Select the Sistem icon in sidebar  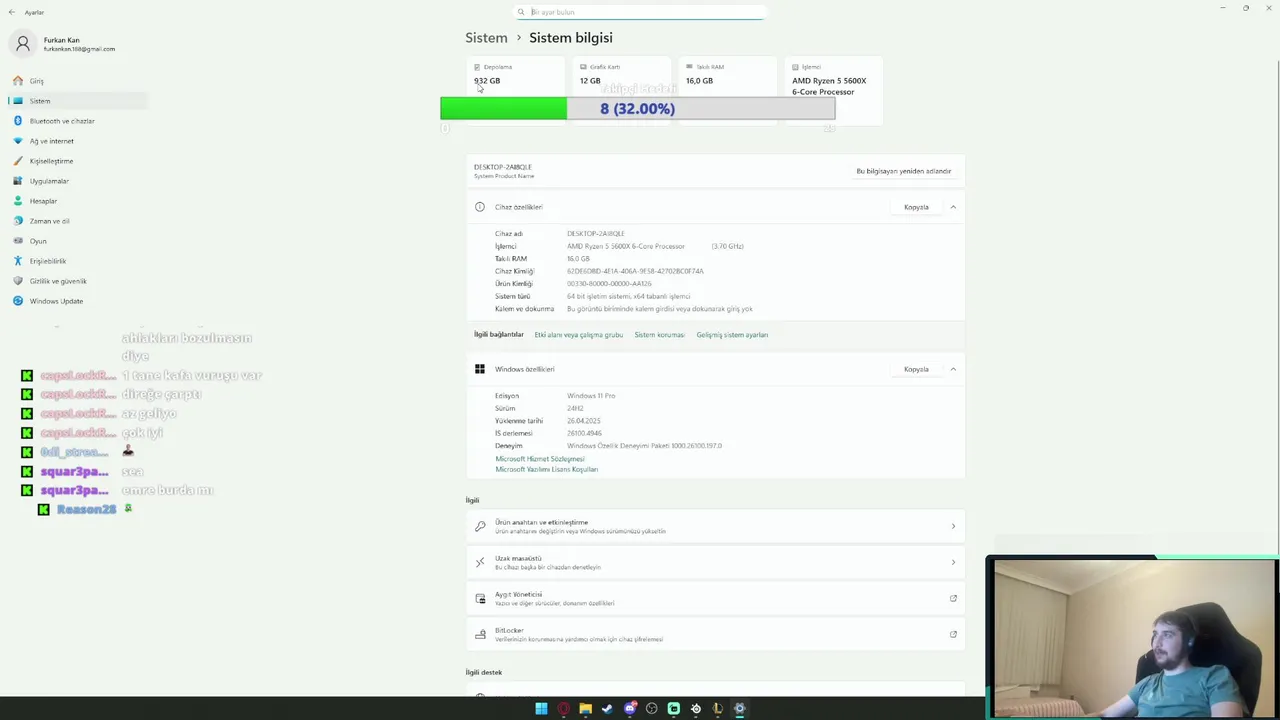18,101
